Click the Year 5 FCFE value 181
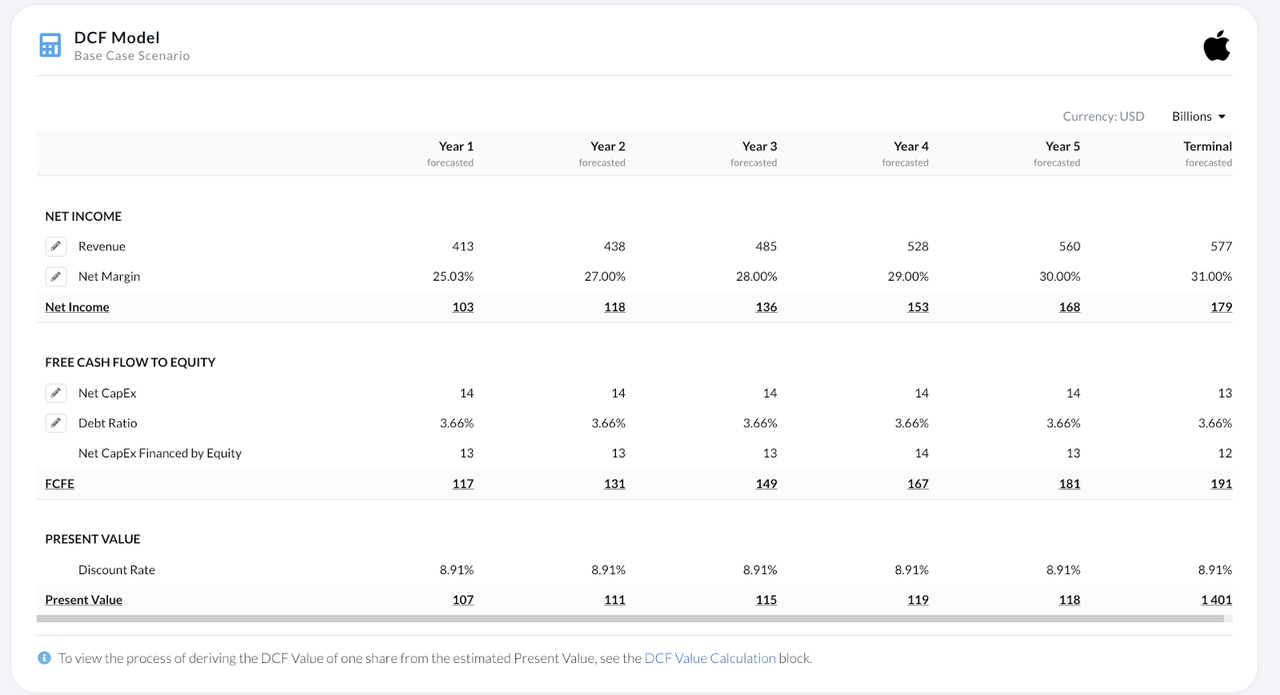Screen dimensions: 1280x695 [x=1069, y=484]
